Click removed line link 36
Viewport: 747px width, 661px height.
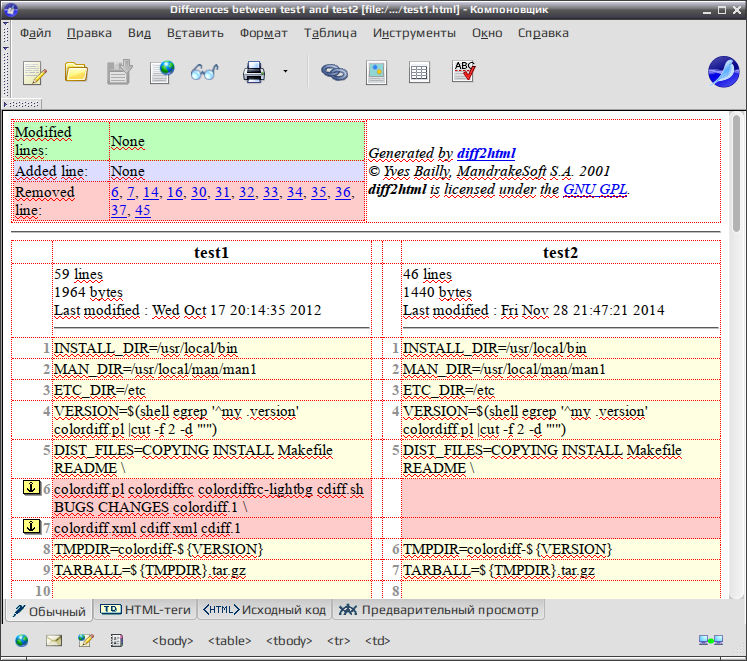pyautogui.click(x=343, y=192)
